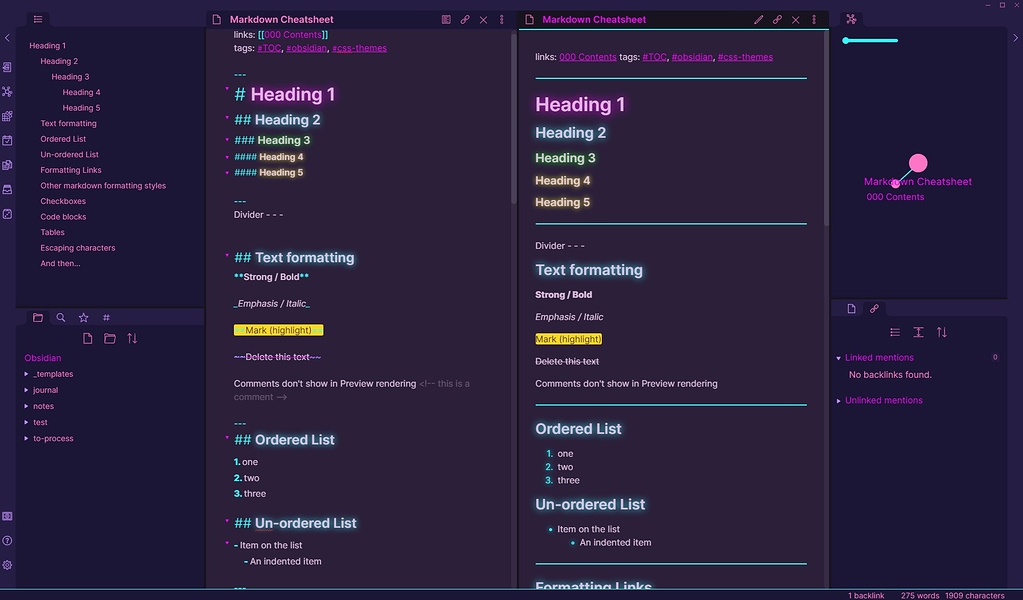This screenshot has width=1023, height=600.
Task: Select the tags pane icon (#) in sidebar
Action: [106, 317]
